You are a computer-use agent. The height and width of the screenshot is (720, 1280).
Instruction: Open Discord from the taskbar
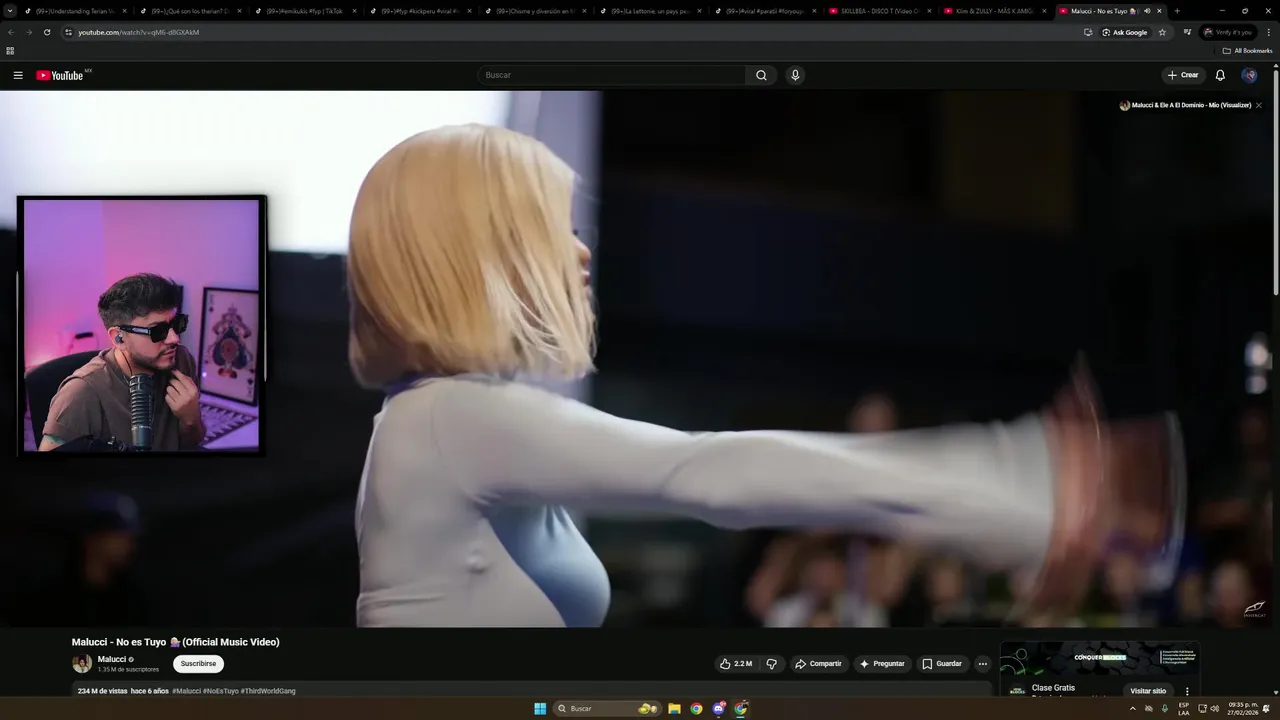click(718, 709)
